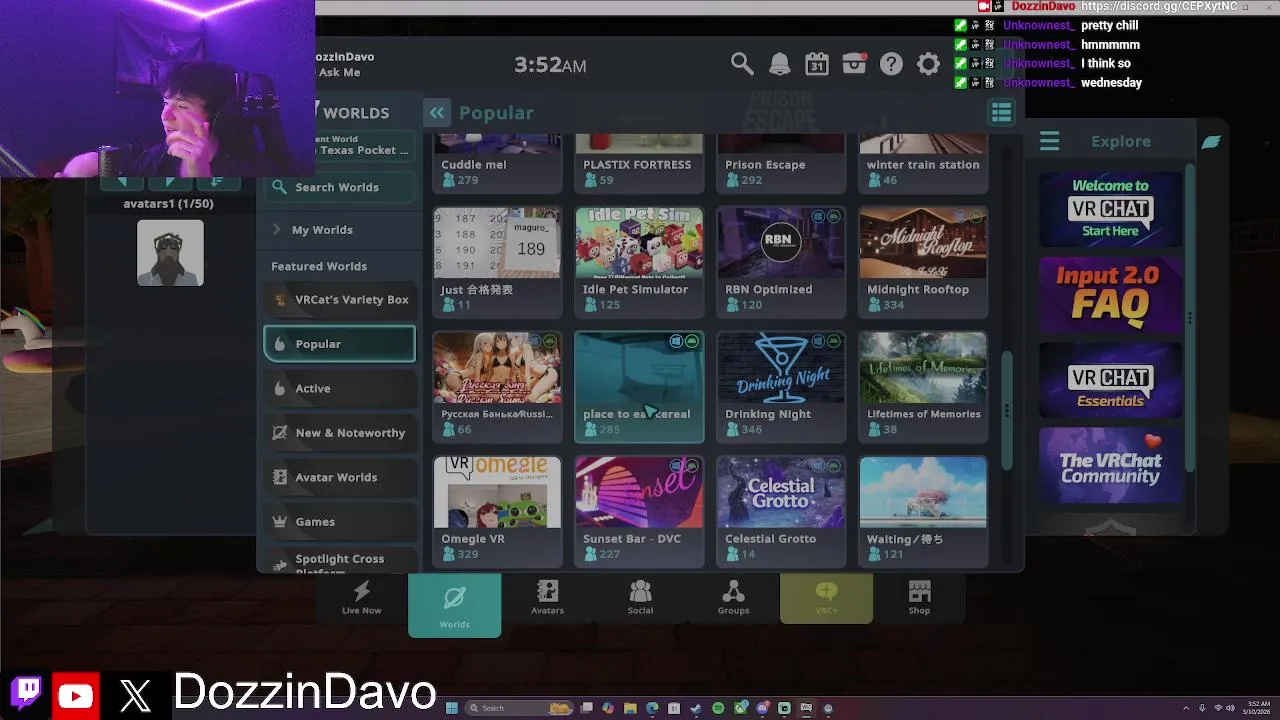Select the Active category
Image resolution: width=1280 pixels, height=720 pixels.
(340, 388)
